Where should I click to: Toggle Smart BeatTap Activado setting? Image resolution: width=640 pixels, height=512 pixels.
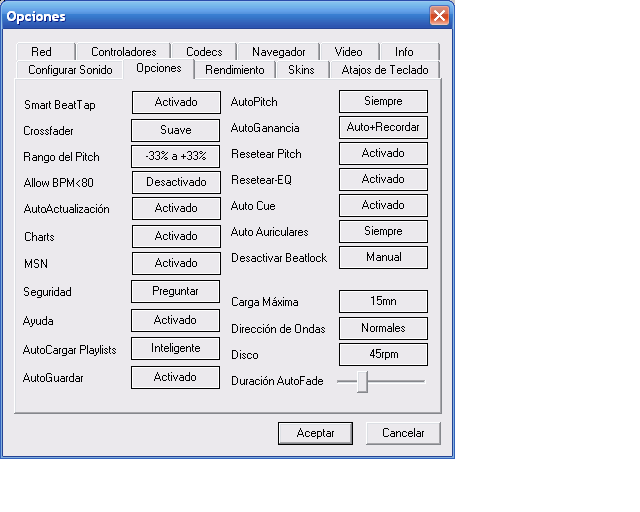pos(176,102)
